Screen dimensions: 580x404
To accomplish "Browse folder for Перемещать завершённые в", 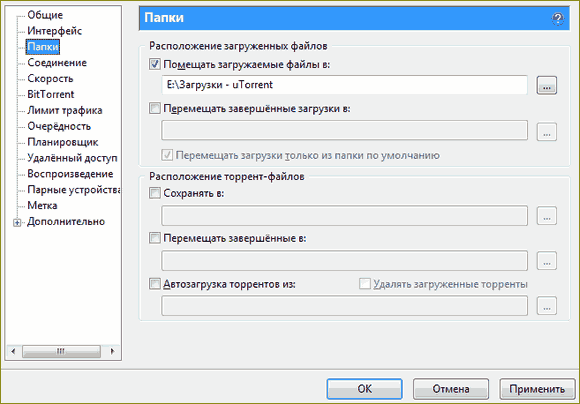I will 547,261.
